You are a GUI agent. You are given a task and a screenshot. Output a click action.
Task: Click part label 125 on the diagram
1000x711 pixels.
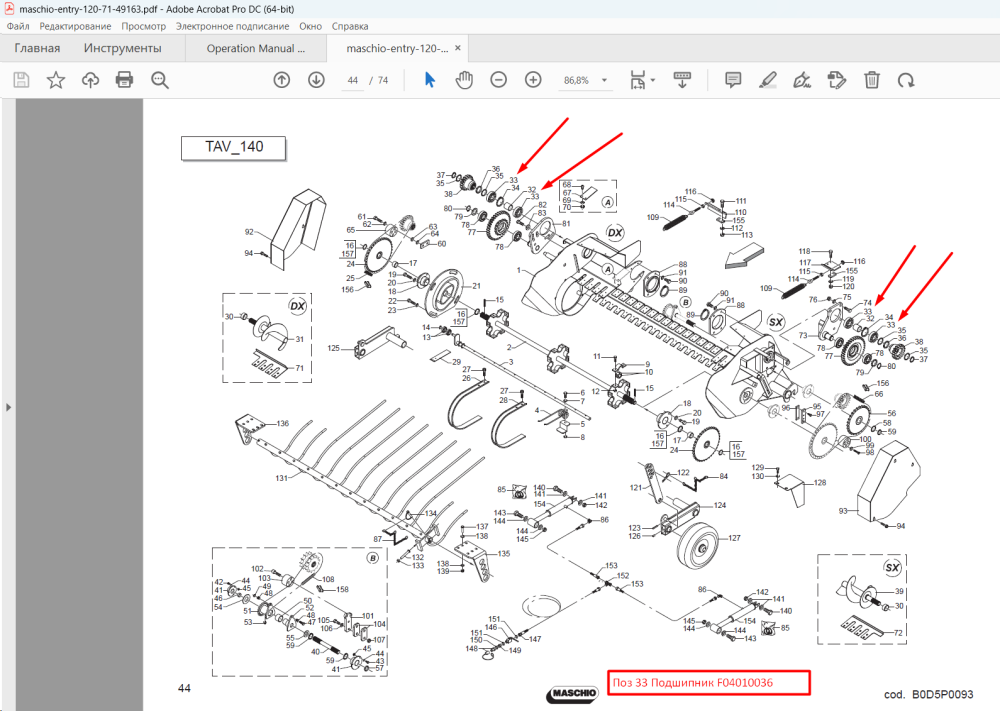click(334, 348)
